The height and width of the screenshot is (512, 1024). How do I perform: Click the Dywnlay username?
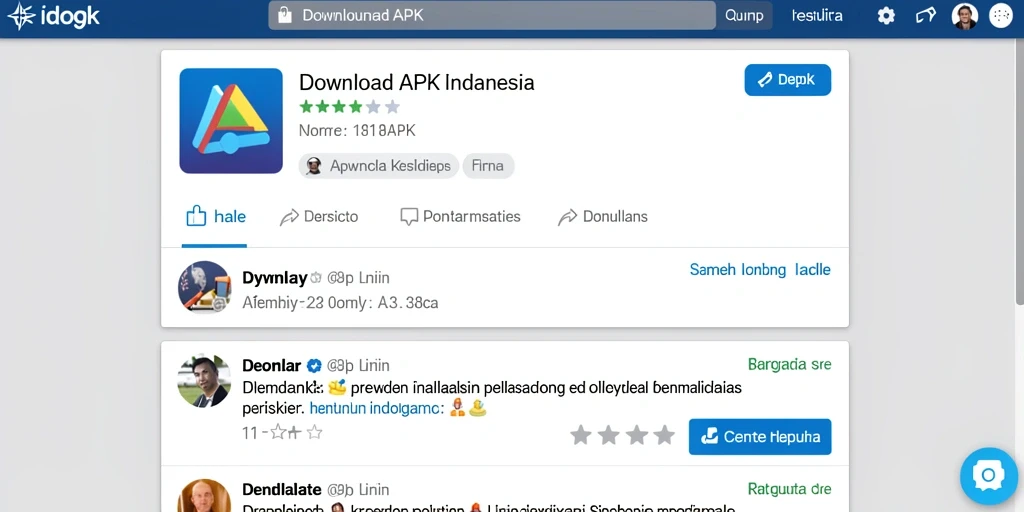[x=274, y=278]
